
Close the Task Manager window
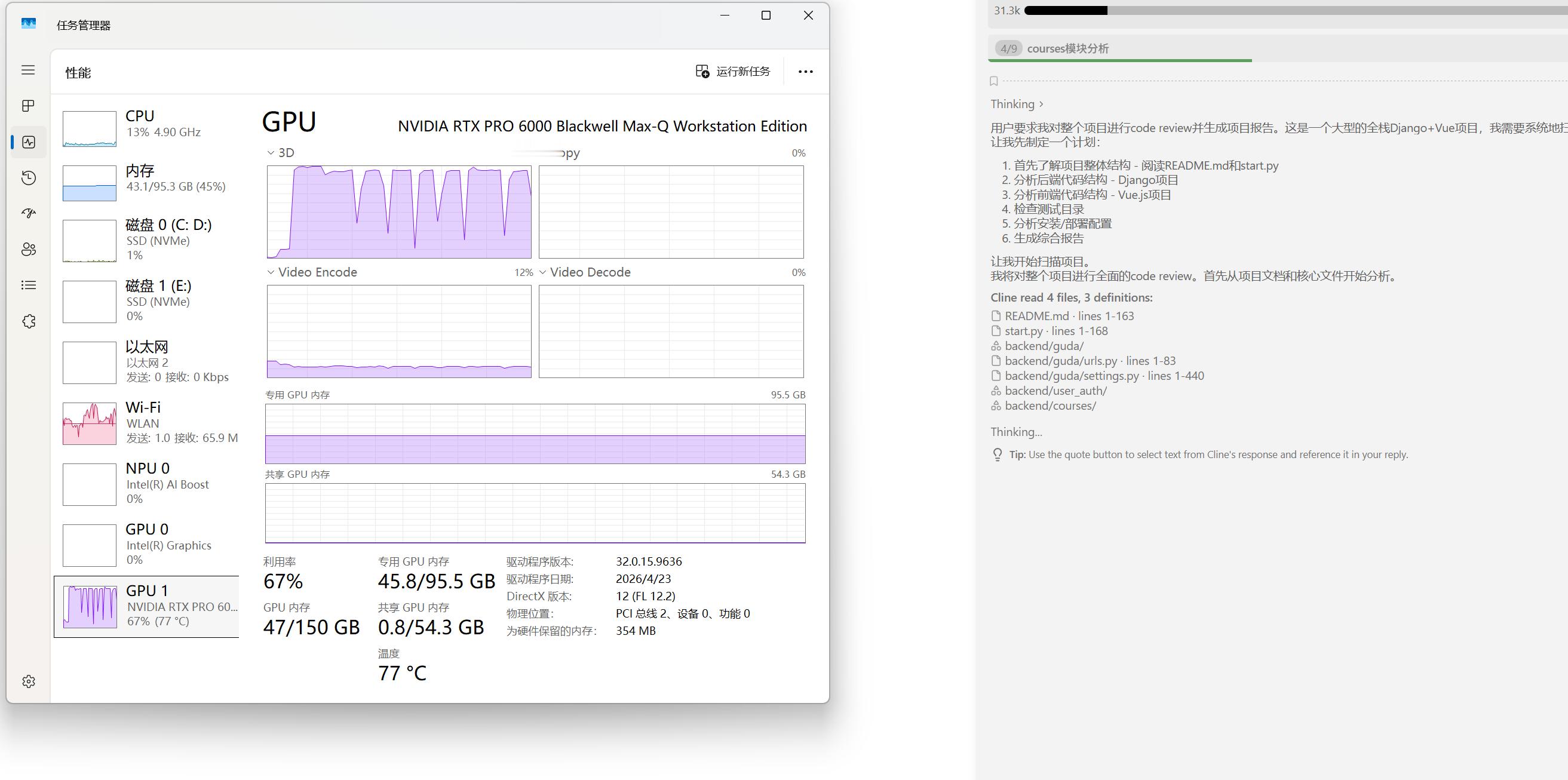[808, 15]
